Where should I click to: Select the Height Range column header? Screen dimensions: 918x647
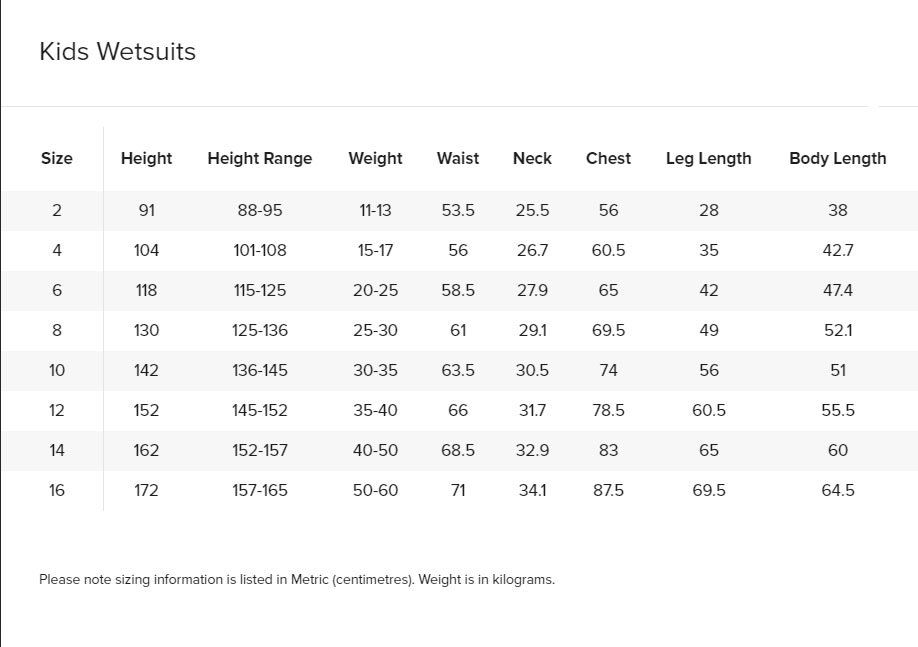click(x=260, y=158)
